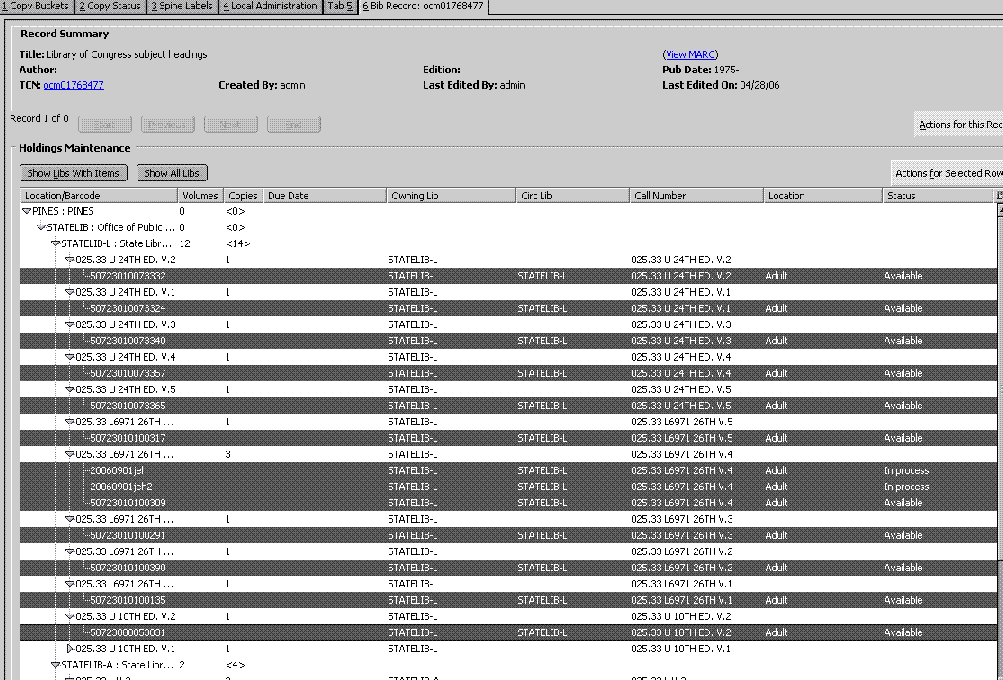The width and height of the screenshot is (1003, 680).
Task: Open the Actions for this Record menu
Action: click(x=959, y=125)
